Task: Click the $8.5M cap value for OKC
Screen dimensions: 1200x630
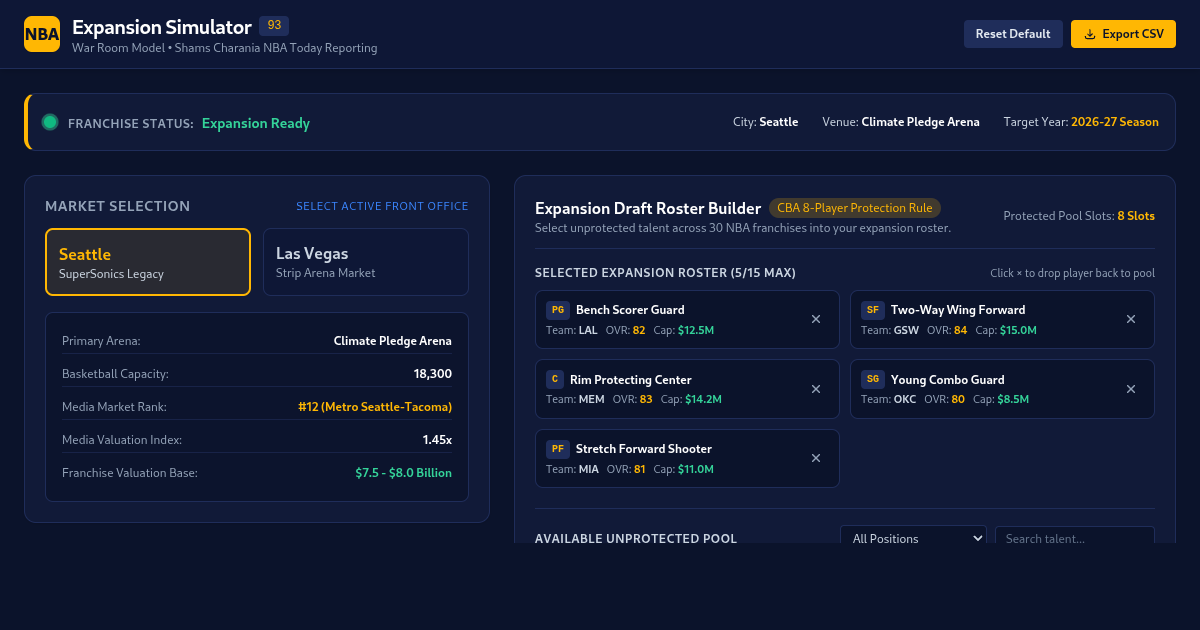Action: (x=1013, y=399)
